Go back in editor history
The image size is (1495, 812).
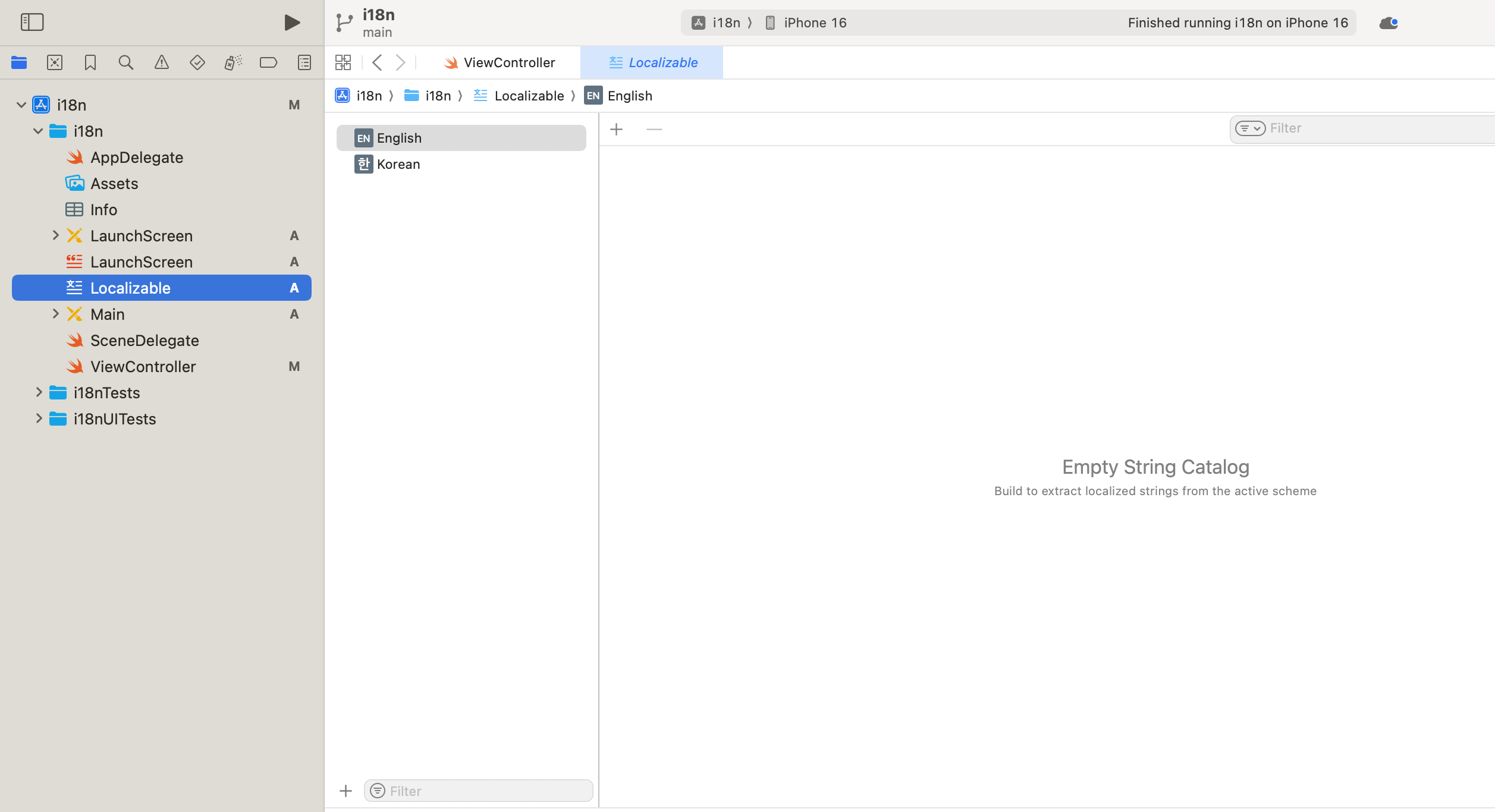tap(377, 62)
